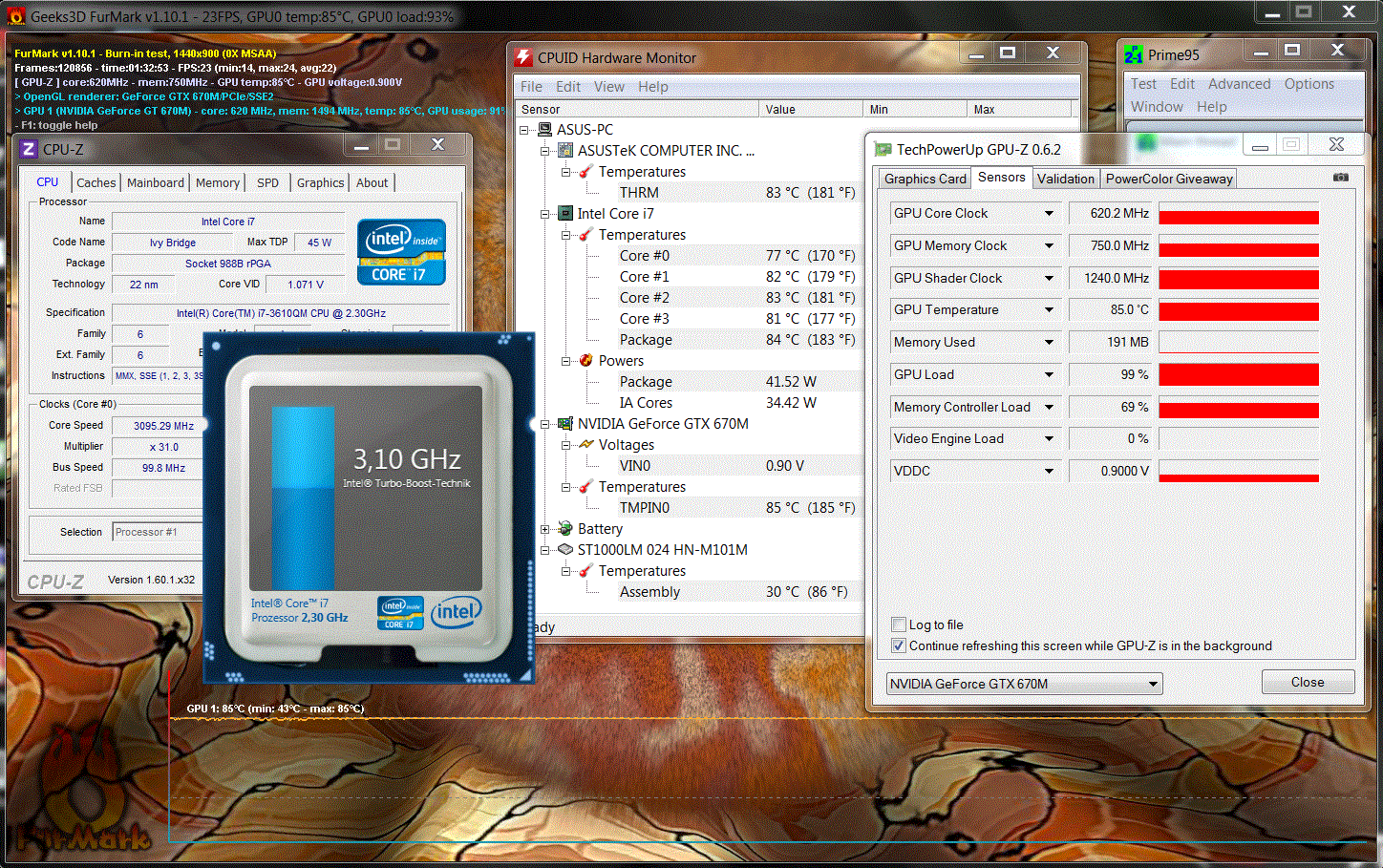Image resolution: width=1383 pixels, height=868 pixels.
Task: Collapse the ASUS-PC tree node
Action: [x=524, y=130]
